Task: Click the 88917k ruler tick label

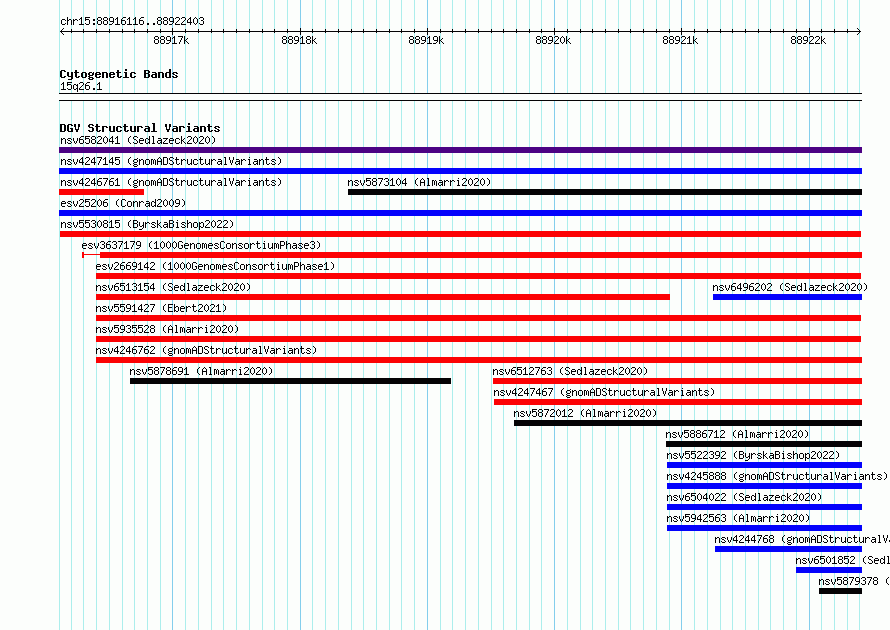Action: pyautogui.click(x=171, y=40)
